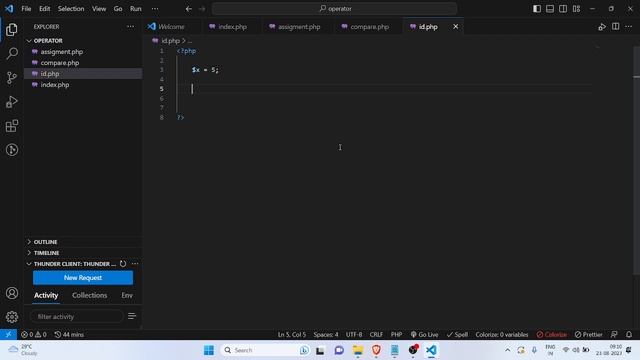Open Thunder Client panel more actions
This screenshot has width=640, height=360.
[x=135, y=264]
